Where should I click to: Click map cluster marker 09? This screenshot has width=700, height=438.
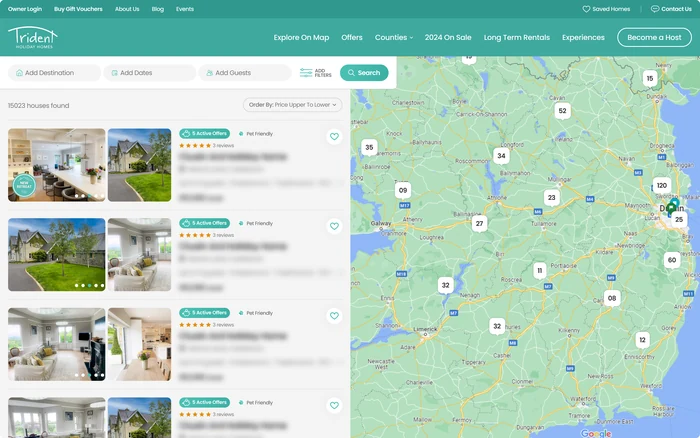tap(403, 190)
